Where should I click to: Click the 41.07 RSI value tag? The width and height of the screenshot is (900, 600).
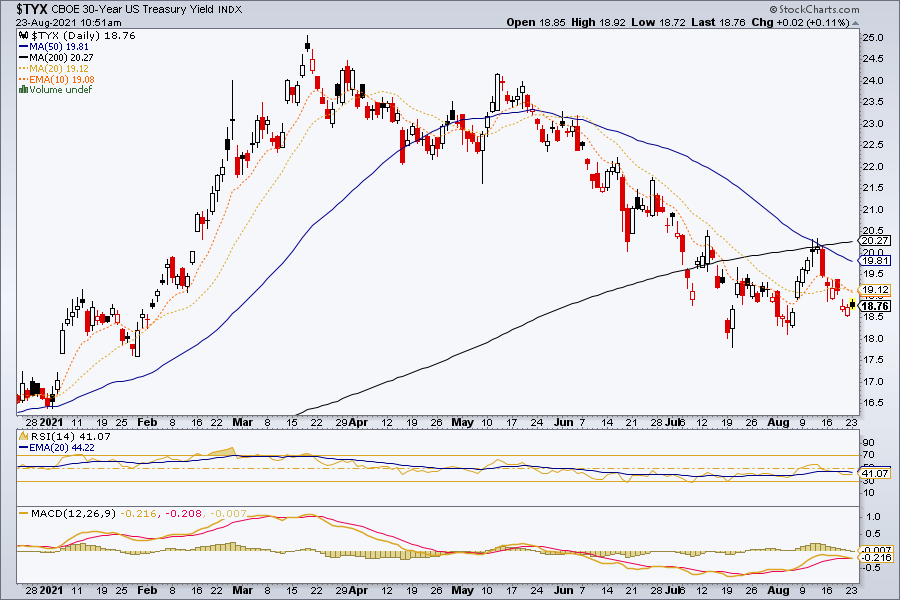875,474
